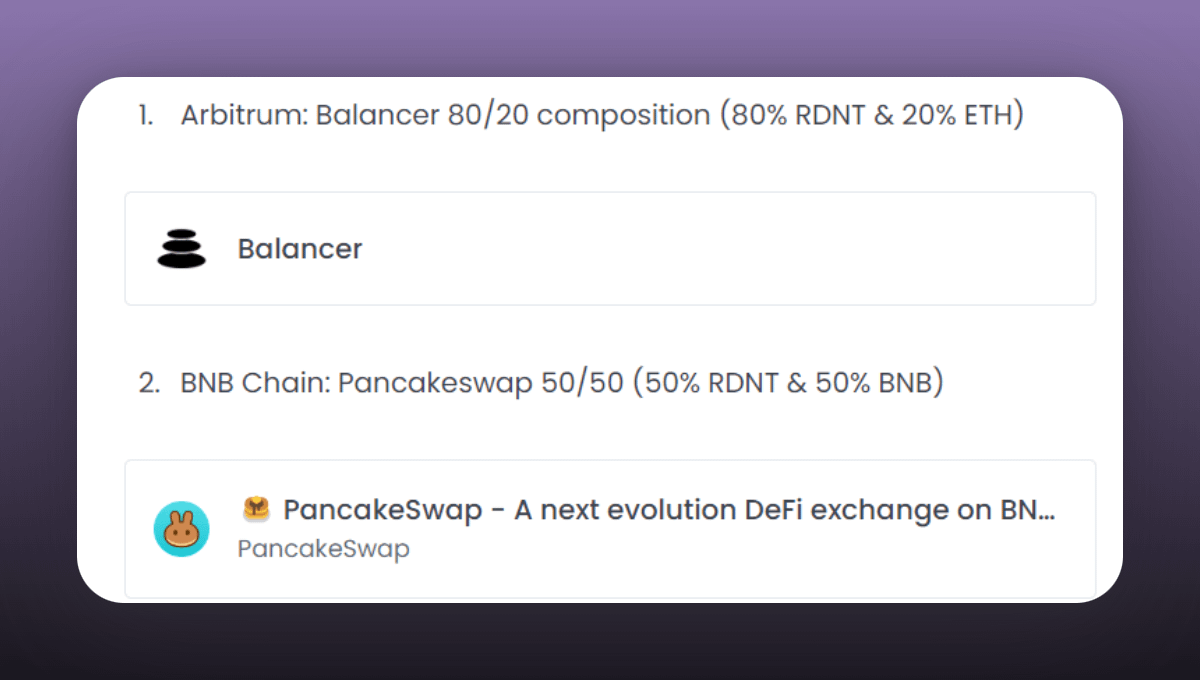Click the pancake emoji in the link title
The height and width of the screenshot is (680, 1200).
click(257, 510)
